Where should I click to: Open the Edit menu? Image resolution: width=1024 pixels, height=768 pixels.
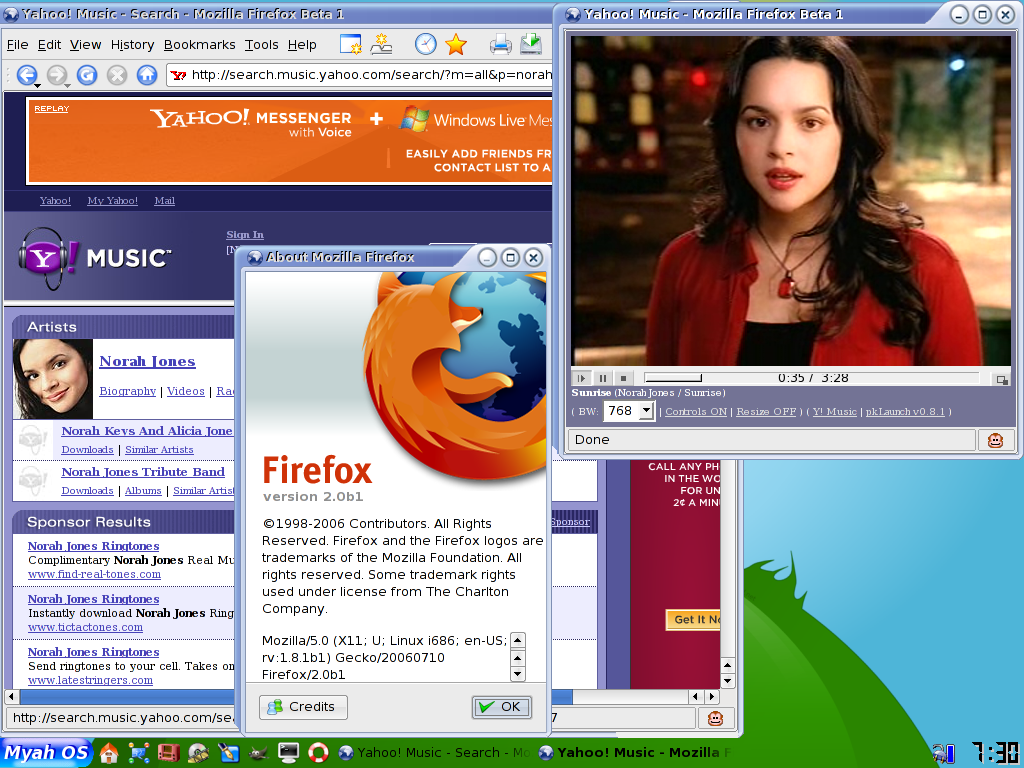coord(49,45)
